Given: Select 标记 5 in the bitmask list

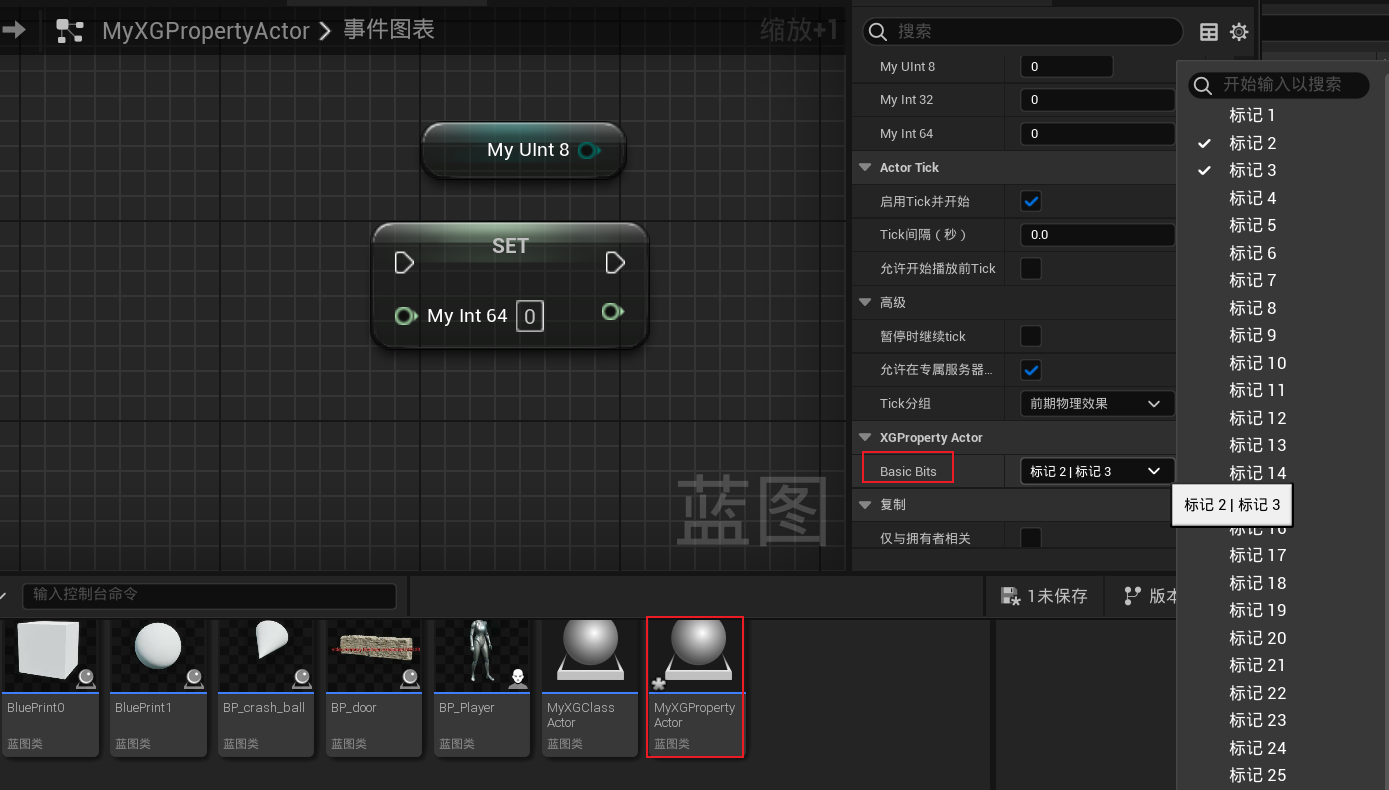Looking at the screenshot, I should (1252, 225).
